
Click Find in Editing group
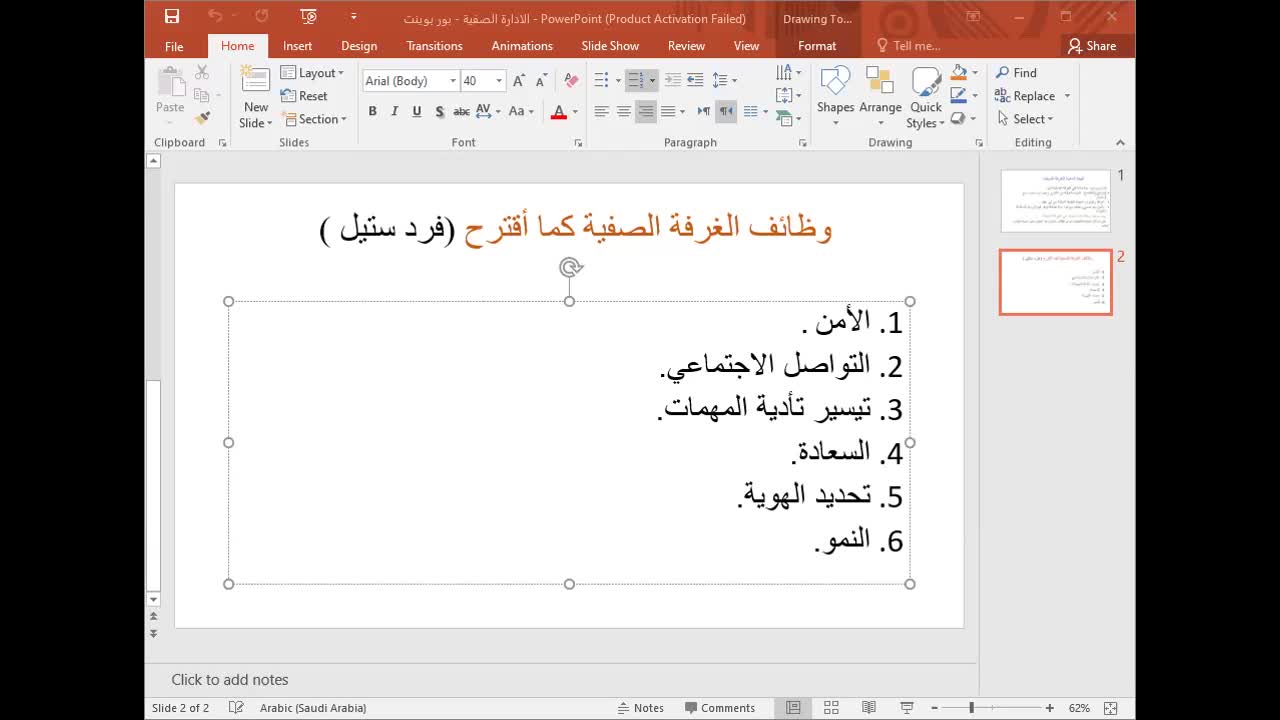pyautogui.click(x=1016, y=72)
